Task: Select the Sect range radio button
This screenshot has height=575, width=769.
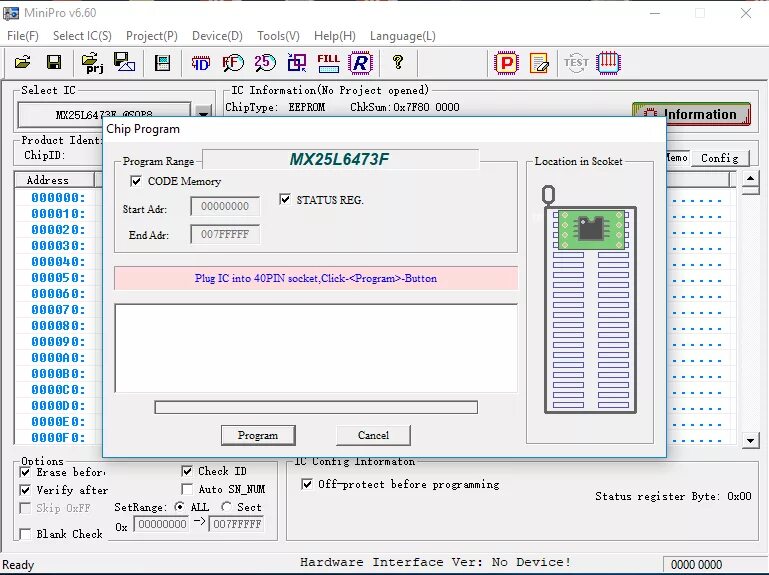Action: [226, 506]
